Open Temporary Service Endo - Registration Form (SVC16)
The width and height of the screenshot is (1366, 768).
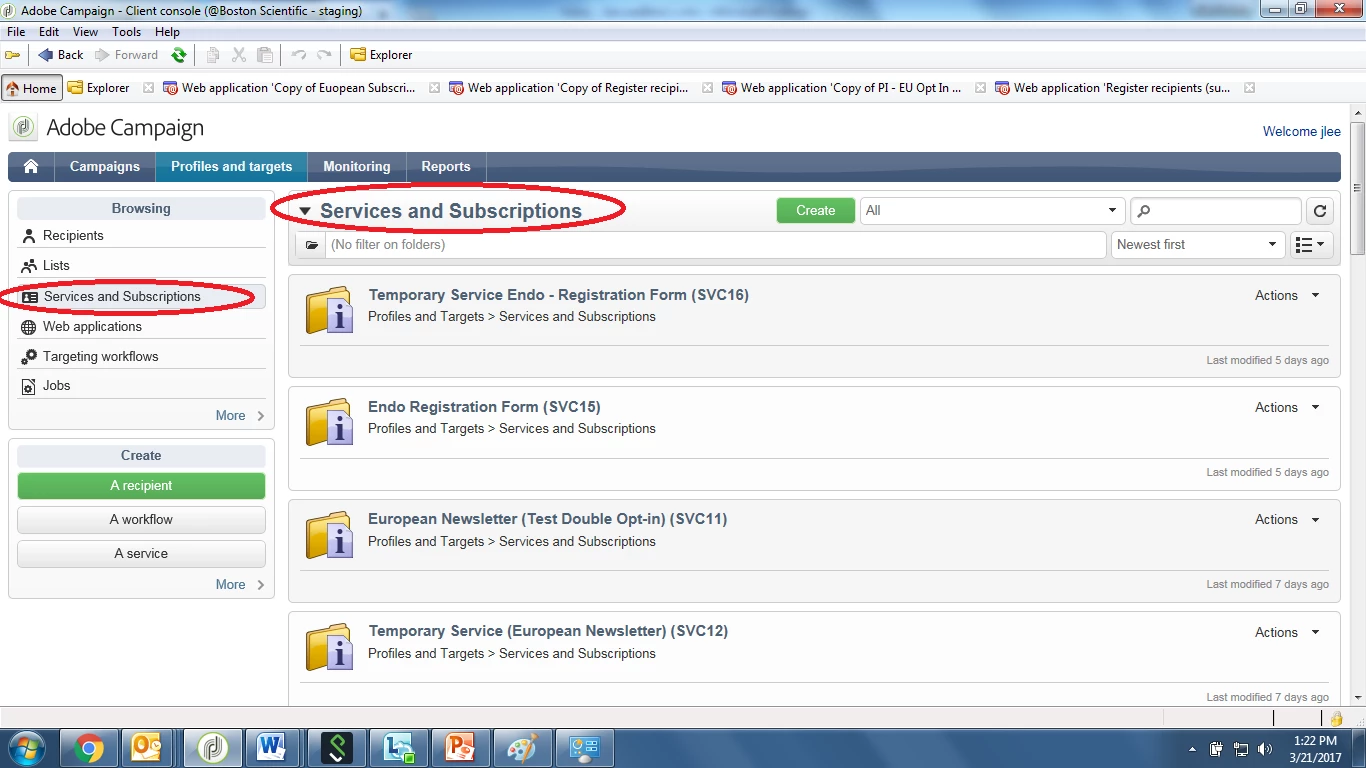pyautogui.click(x=558, y=295)
